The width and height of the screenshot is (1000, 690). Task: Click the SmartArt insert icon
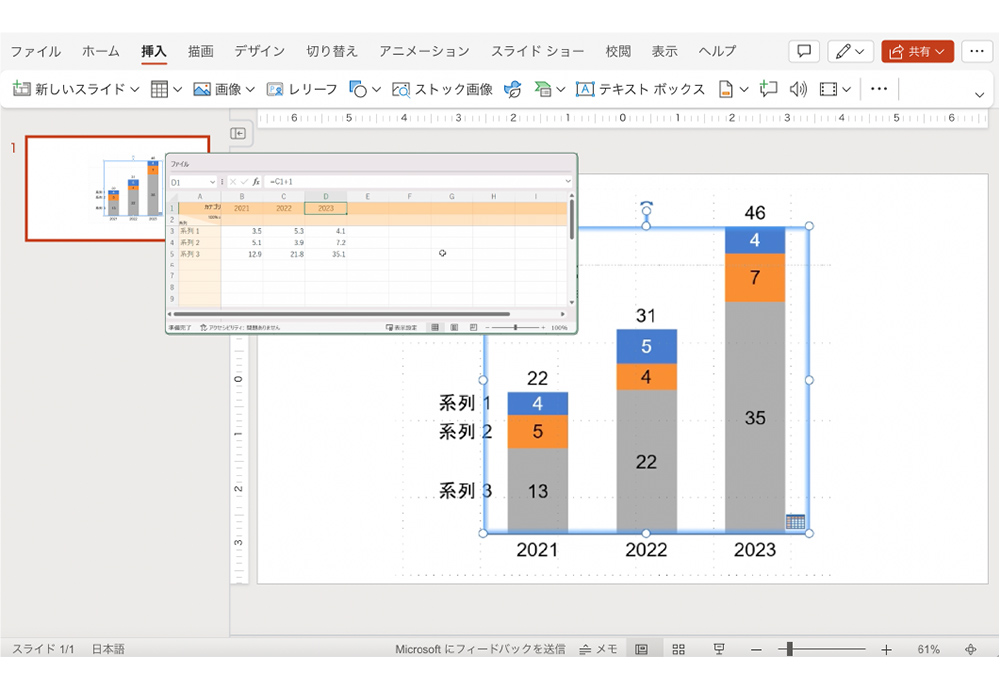[x=543, y=89]
